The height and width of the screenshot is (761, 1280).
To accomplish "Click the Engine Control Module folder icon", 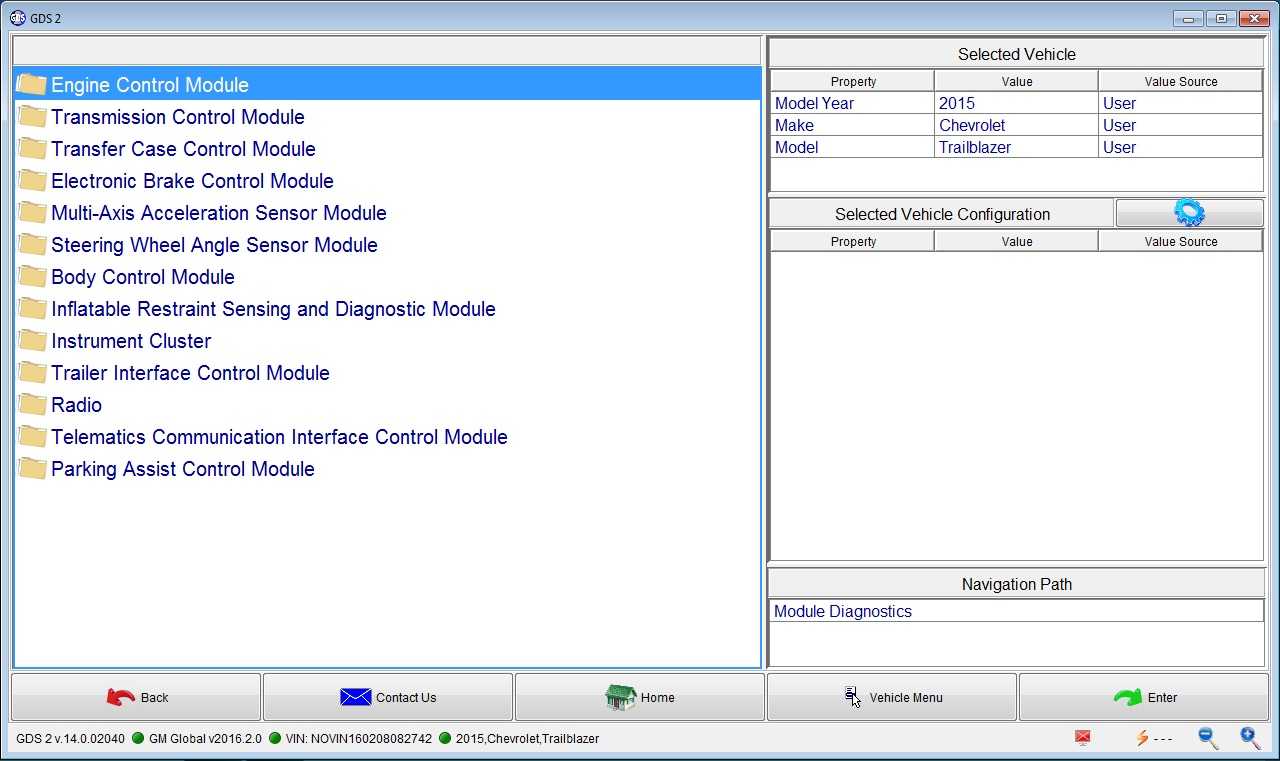I will click(x=32, y=85).
